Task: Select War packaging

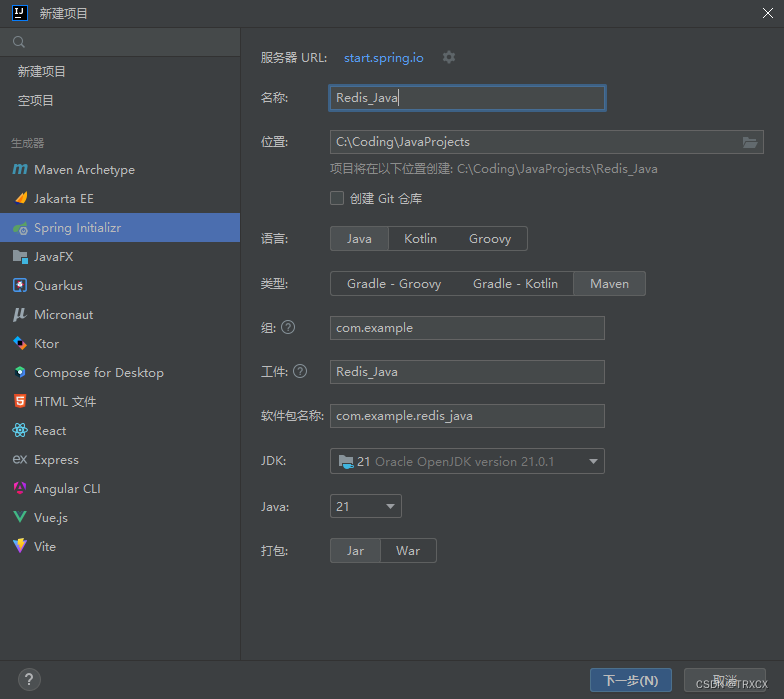Action: pos(408,550)
